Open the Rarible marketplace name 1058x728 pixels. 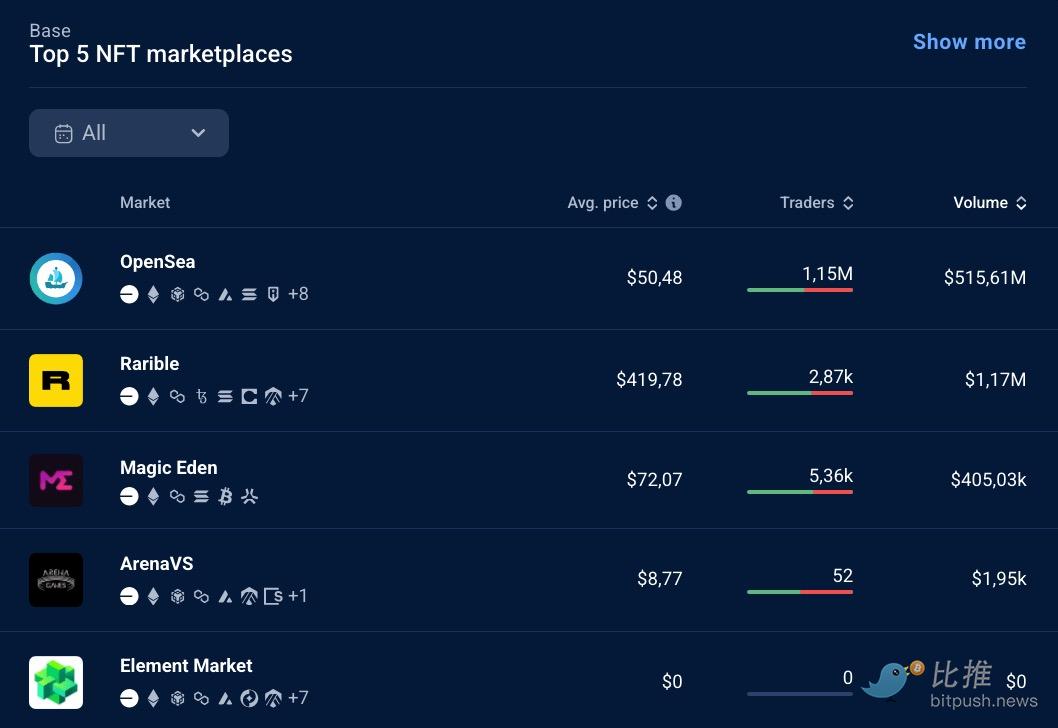click(150, 364)
